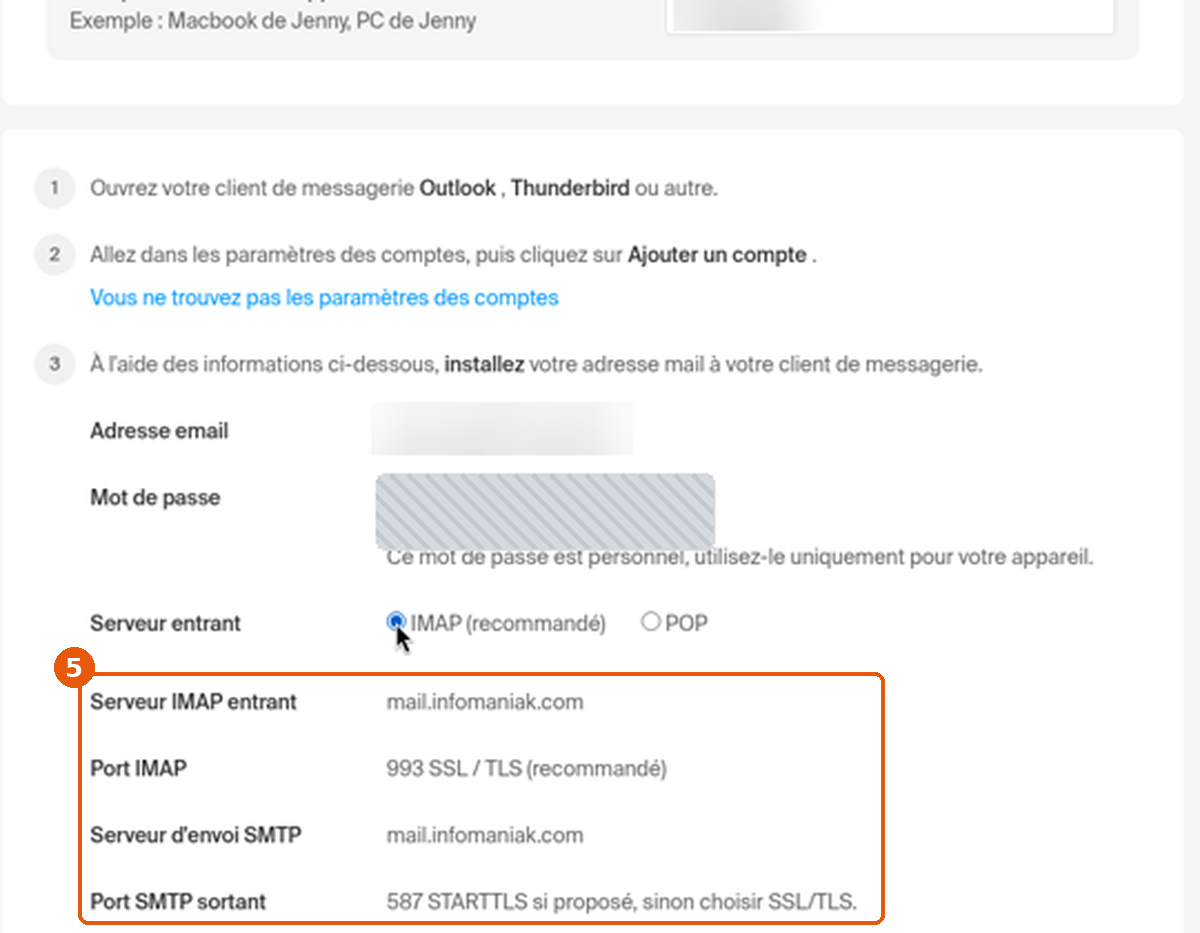Click the 'Port SMTP sortant' label
The image size is (1200, 933).
[x=178, y=901]
